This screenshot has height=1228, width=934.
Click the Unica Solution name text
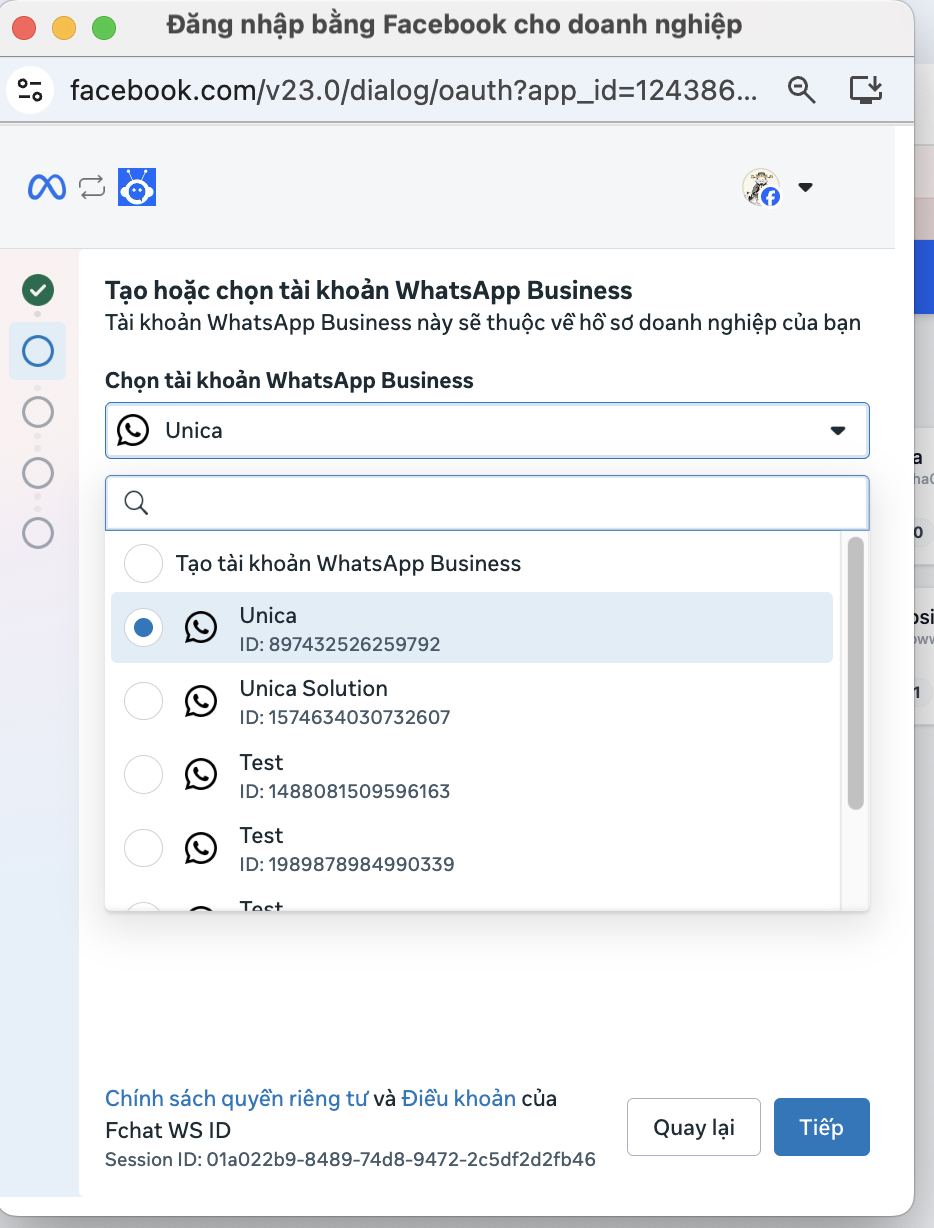pos(314,689)
